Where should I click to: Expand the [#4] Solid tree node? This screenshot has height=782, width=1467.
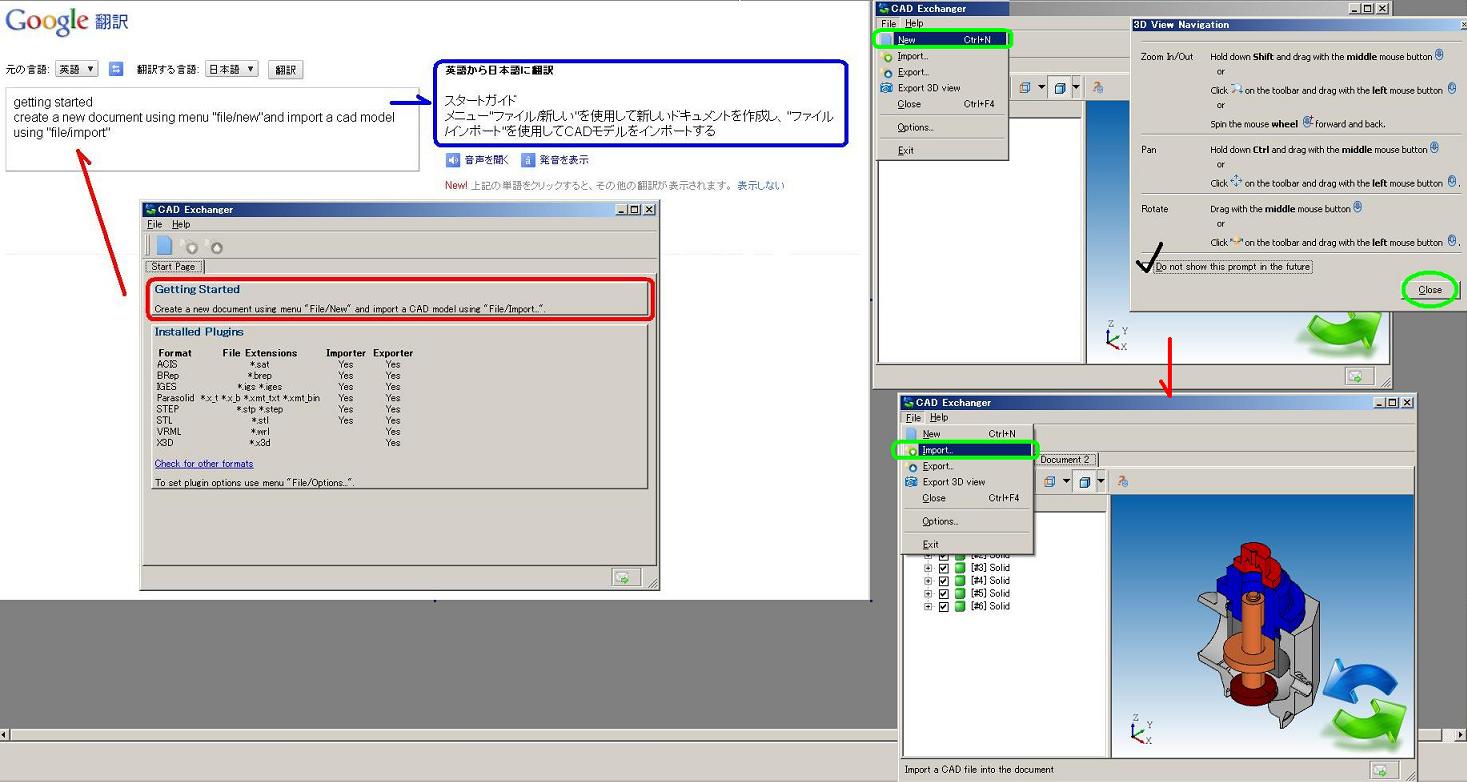(x=928, y=581)
